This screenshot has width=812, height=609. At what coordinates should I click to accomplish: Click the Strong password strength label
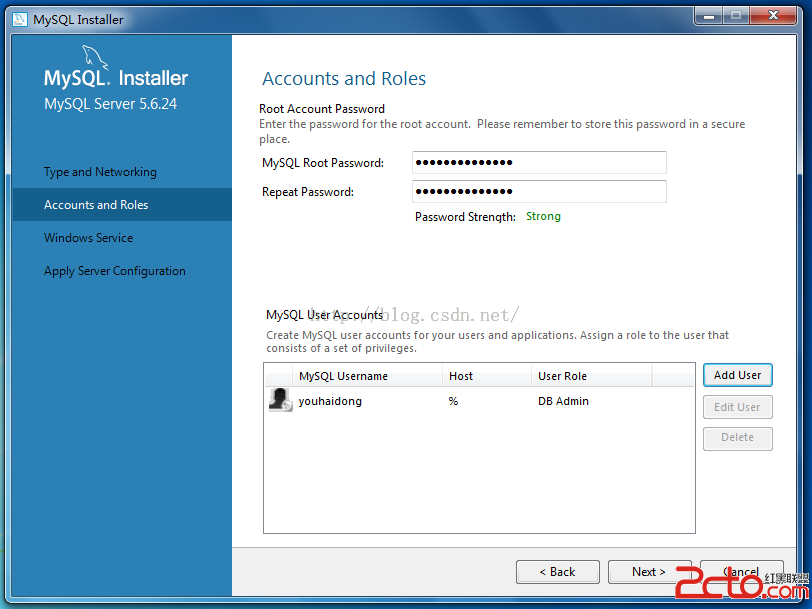click(x=543, y=216)
